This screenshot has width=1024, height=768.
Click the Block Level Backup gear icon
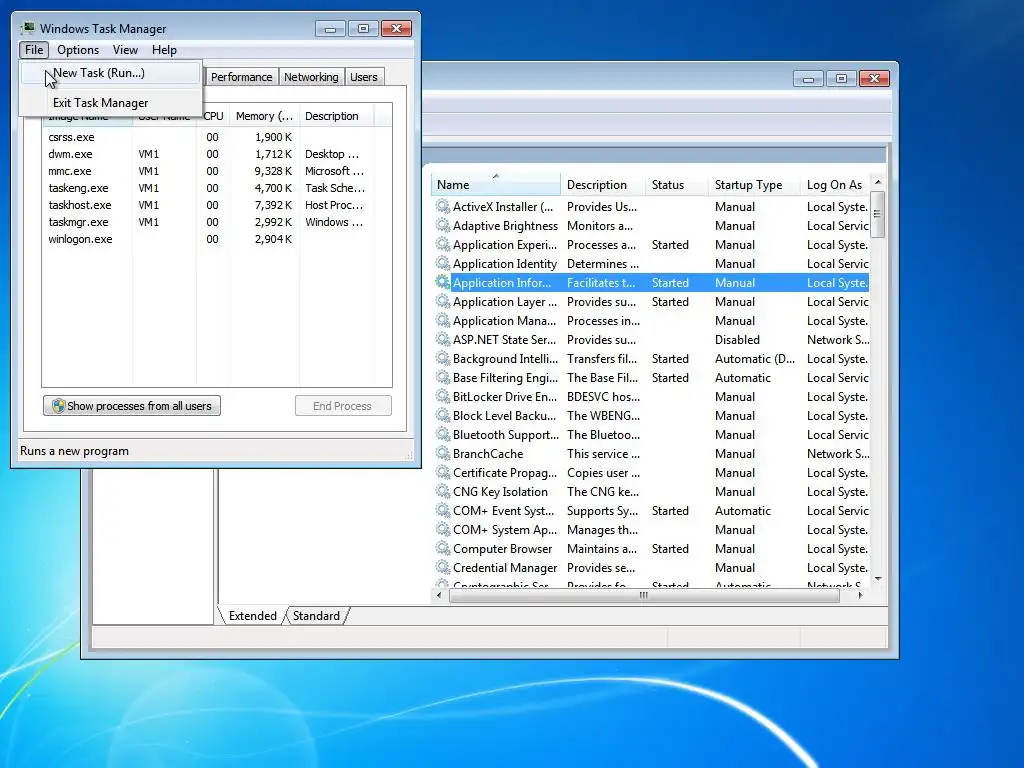click(x=443, y=415)
